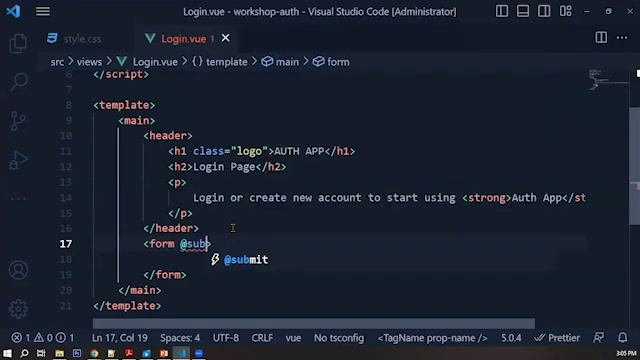The width and height of the screenshot is (640, 360).
Task: Open the taskbar clock showing 3:05 PM
Action: coord(626,353)
